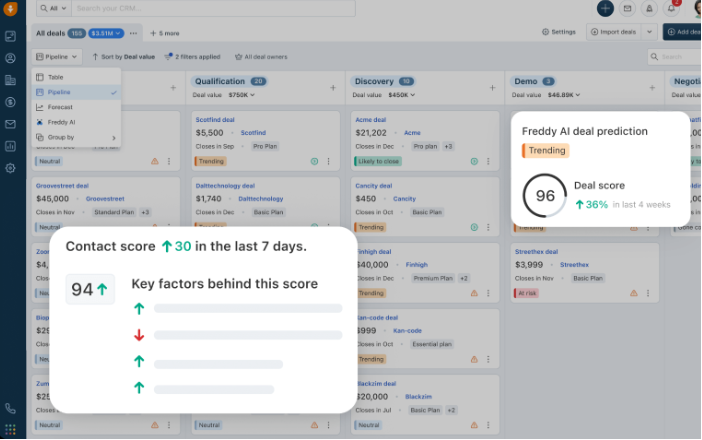
Task: Click the 2 filters applied control
Action: pyautogui.click(x=194, y=57)
